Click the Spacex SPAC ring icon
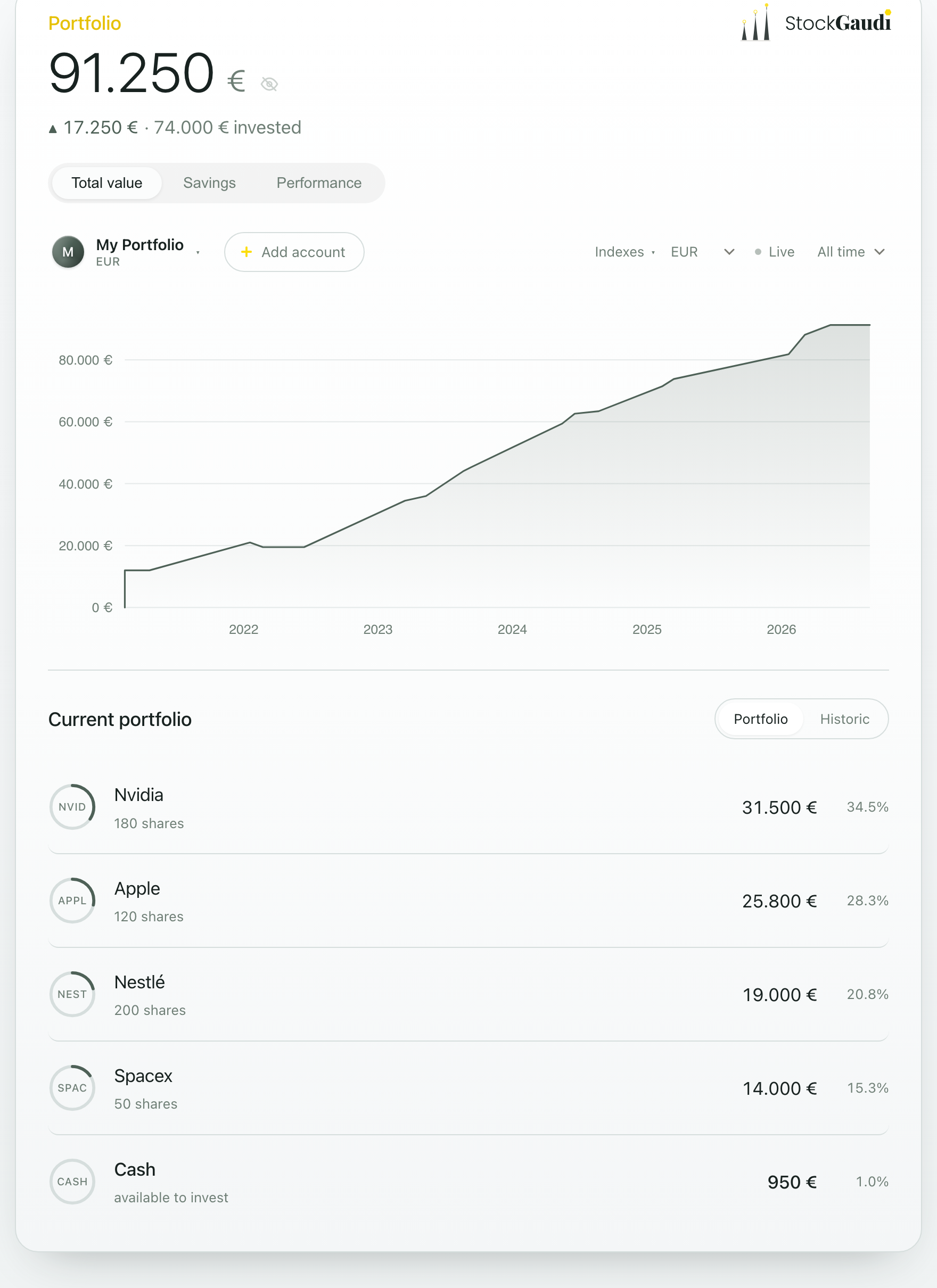 pyautogui.click(x=72, y=1088)
